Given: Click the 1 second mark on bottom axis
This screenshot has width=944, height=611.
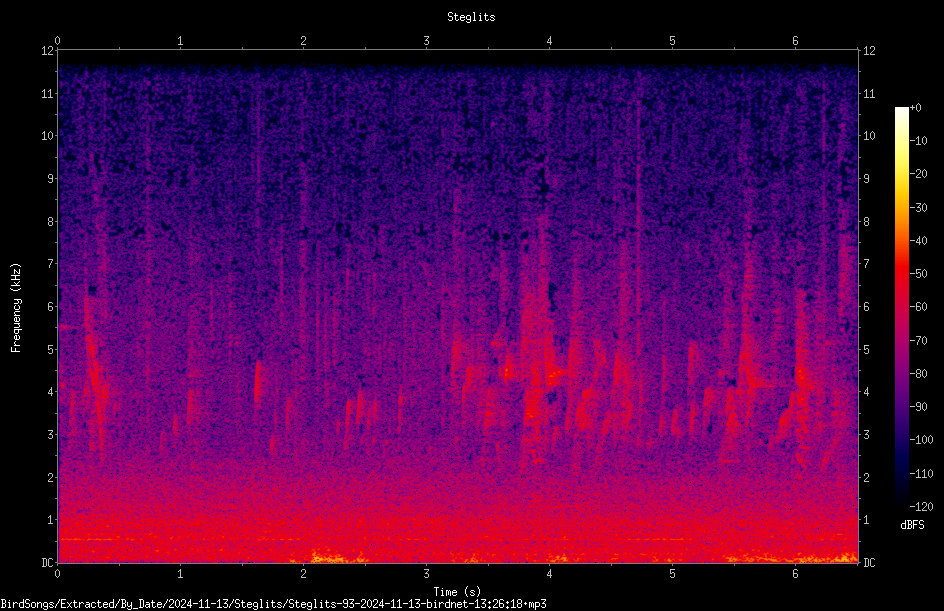Looking at the screenshot, I should (180, 574).
